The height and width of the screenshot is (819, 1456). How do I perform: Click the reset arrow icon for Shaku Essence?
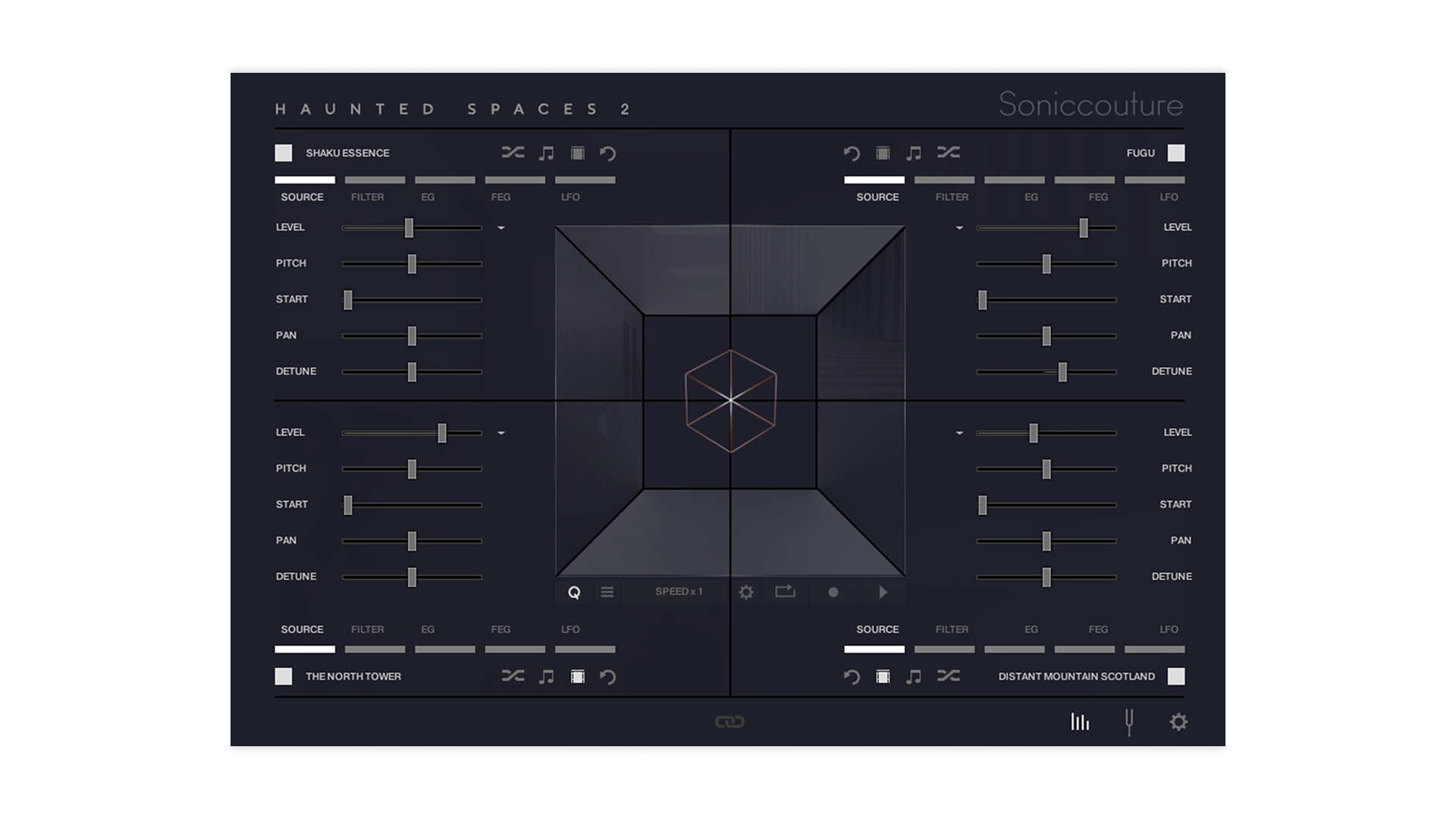(x=607, y=154)
